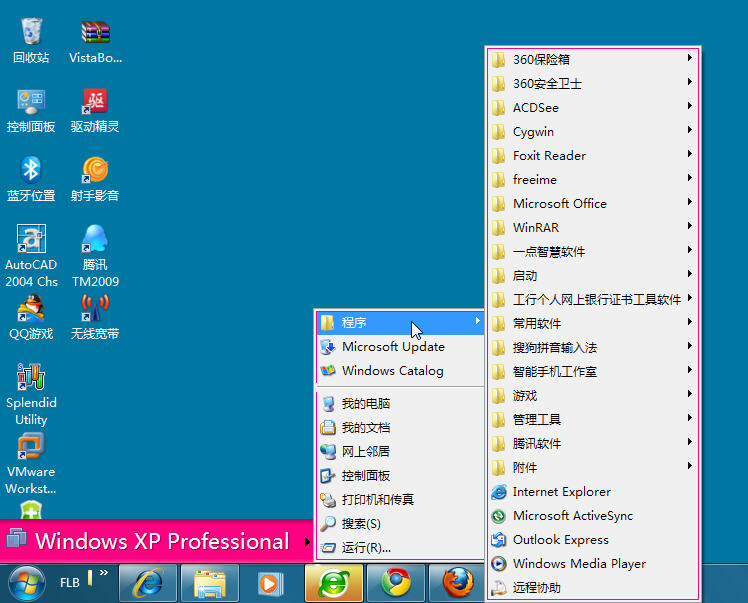Expand the Foxit Reader submenu arrow
The width and height of the screenshot is (748, 603).
pyautogui.click(x=690, y=154)
